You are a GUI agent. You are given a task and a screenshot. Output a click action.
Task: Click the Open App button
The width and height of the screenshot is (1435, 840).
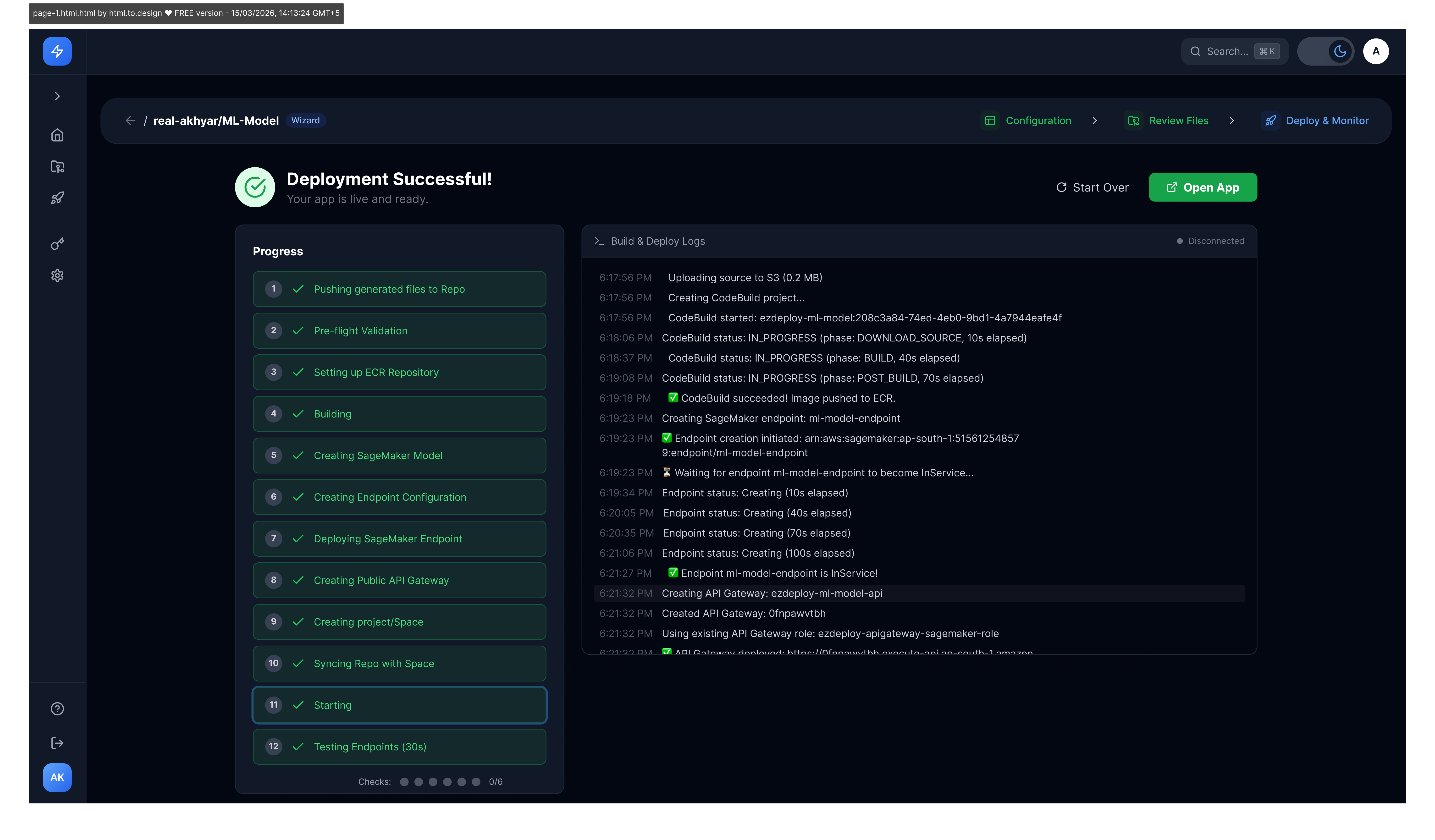pos(1203,187)
